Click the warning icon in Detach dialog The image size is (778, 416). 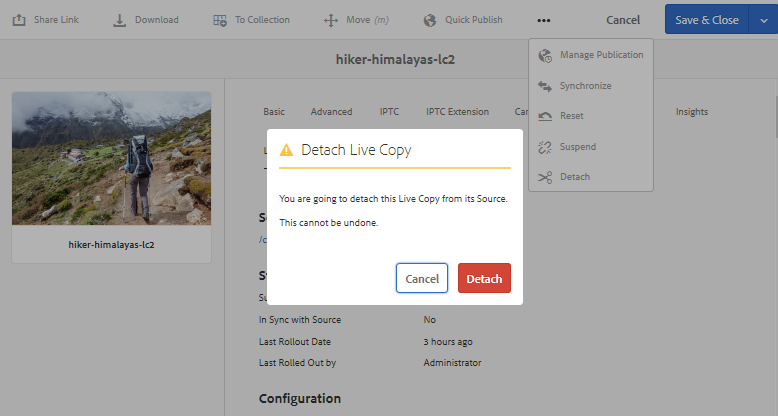tap(287, 150)
